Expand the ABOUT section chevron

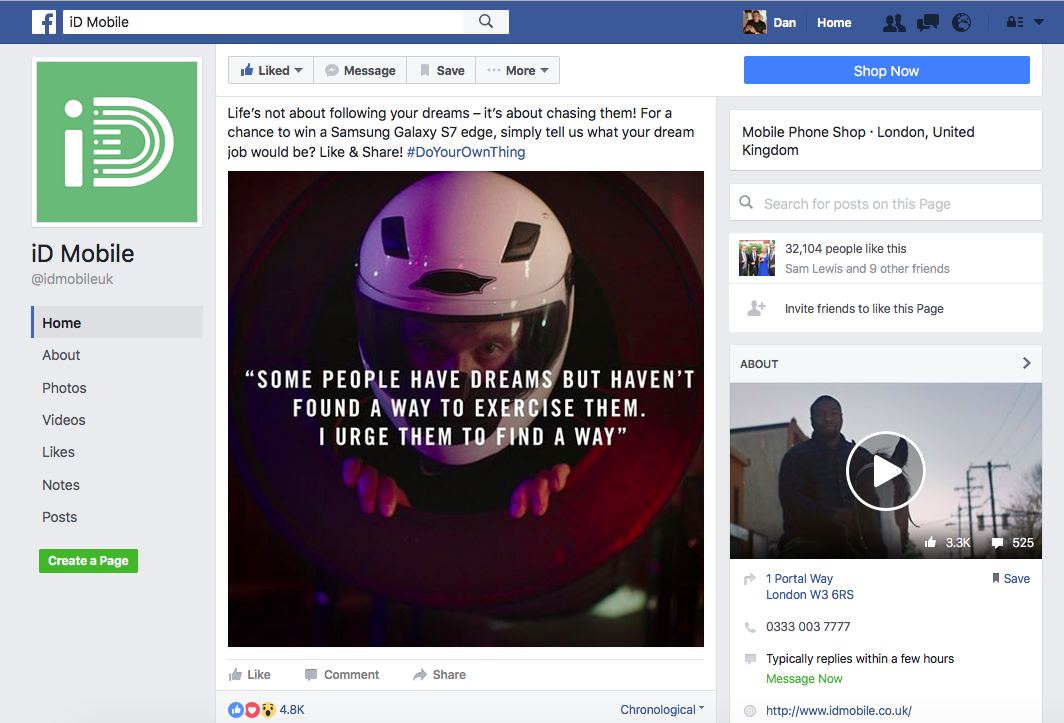coord(1027,363)
